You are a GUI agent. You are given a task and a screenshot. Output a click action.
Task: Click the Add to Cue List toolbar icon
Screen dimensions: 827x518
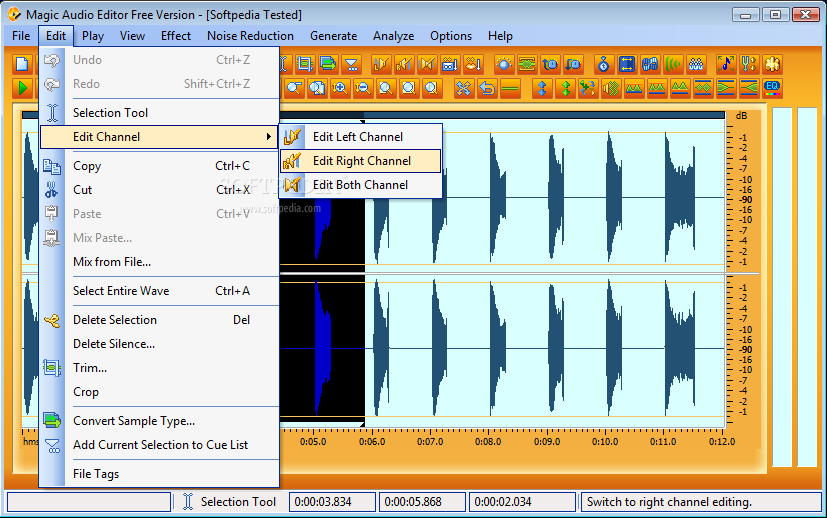[x=351, y=64]
